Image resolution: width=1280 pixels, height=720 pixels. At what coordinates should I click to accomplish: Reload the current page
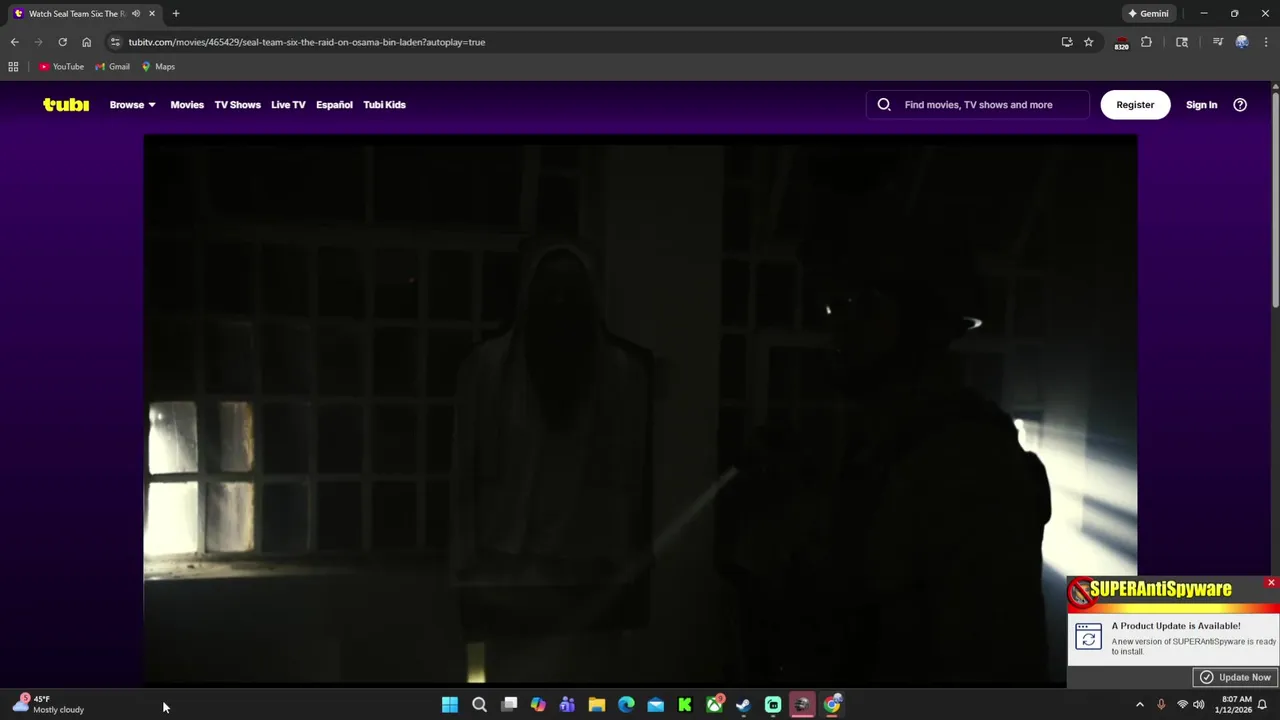pos(62,42)
